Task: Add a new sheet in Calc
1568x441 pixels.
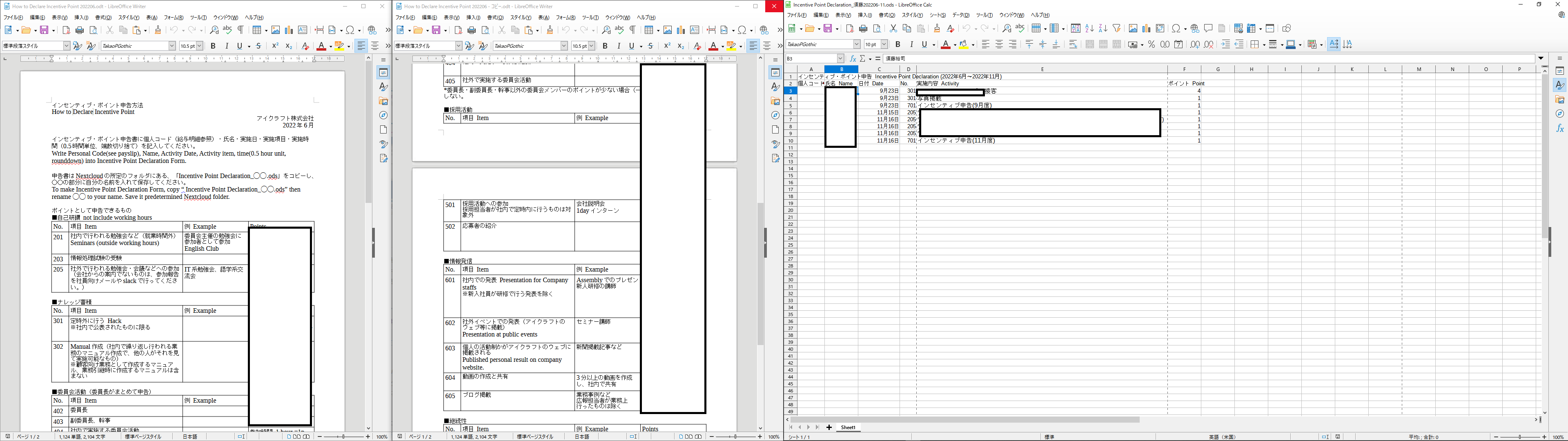Action: pos(829,428)
